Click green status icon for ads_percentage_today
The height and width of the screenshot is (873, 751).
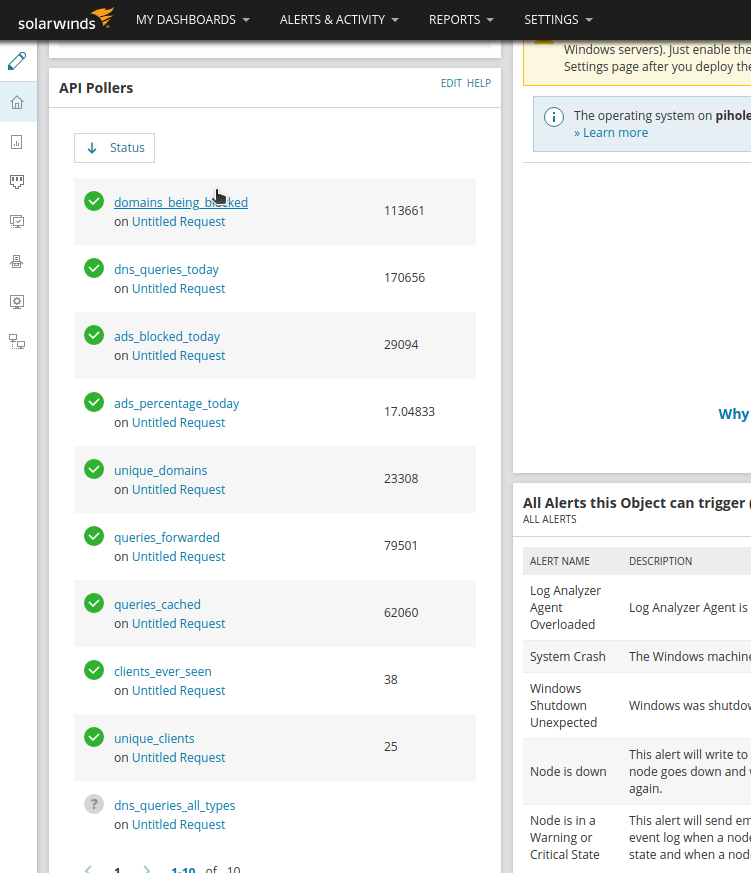coord(94,402)
